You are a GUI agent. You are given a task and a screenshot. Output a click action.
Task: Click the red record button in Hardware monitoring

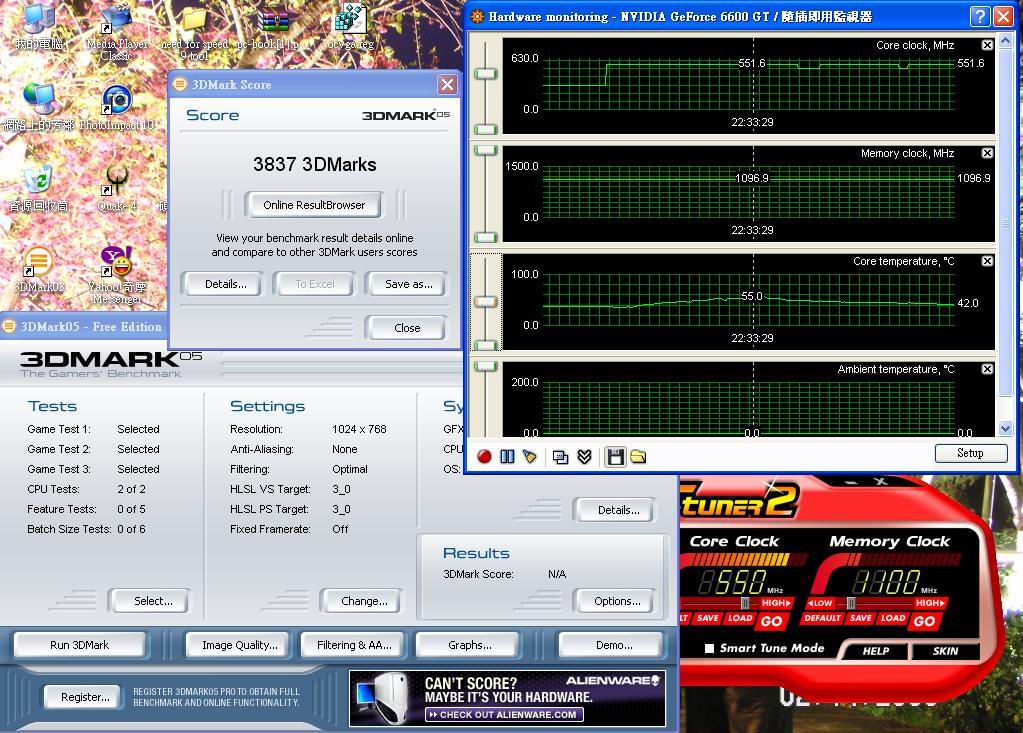(x=484, y=456)
